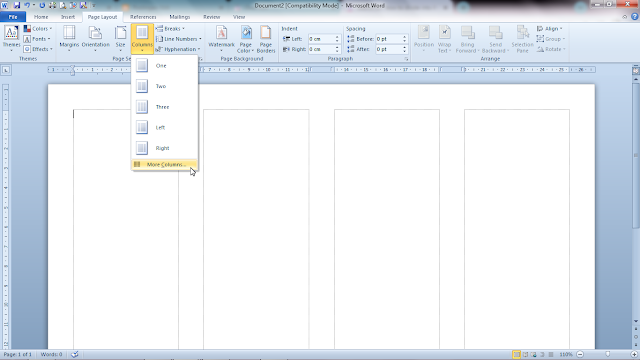Open theme Effects dropdown
This screenshot has width=640, height=360.
38,49
